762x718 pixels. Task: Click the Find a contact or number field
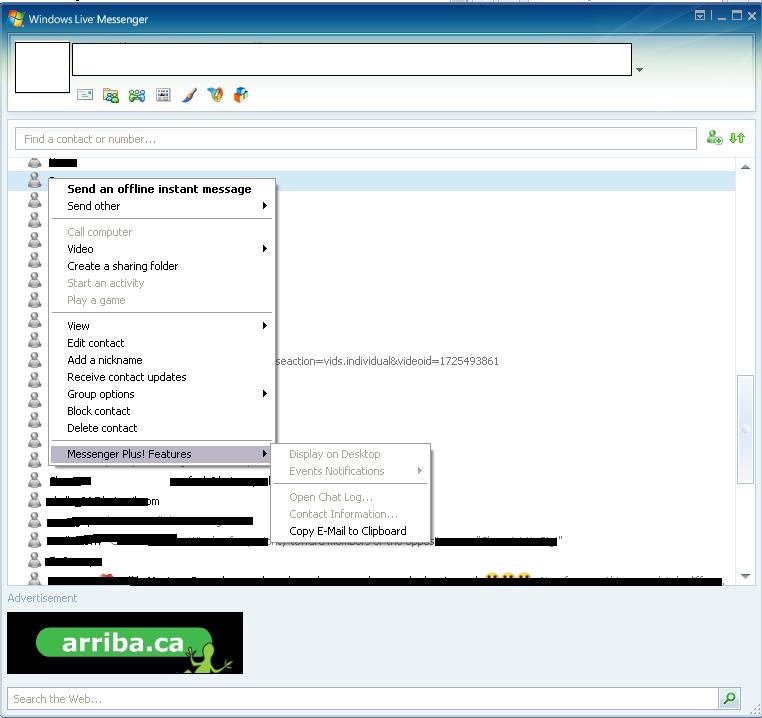[355, 139]
